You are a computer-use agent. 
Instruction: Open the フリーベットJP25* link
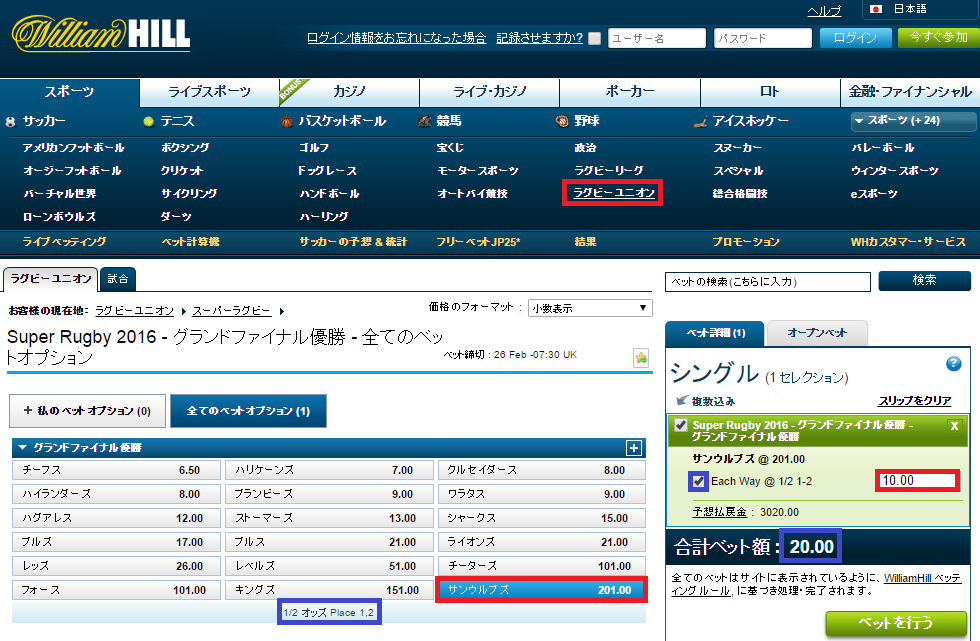(478, 242)
